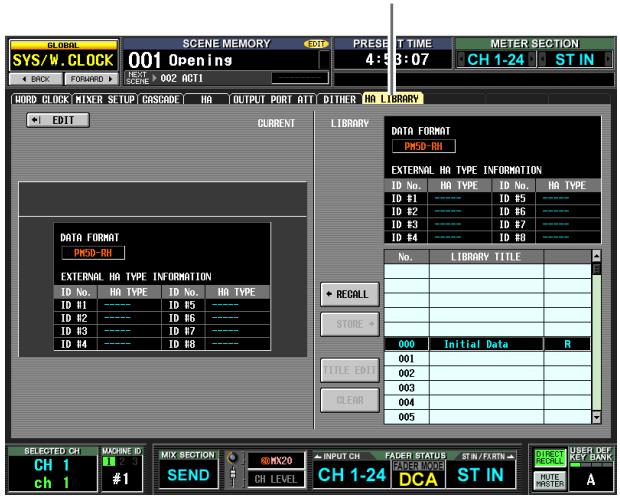Click the MIX SECTION SEND button
This screenshot has width=620, height=498.
point(188,475)
